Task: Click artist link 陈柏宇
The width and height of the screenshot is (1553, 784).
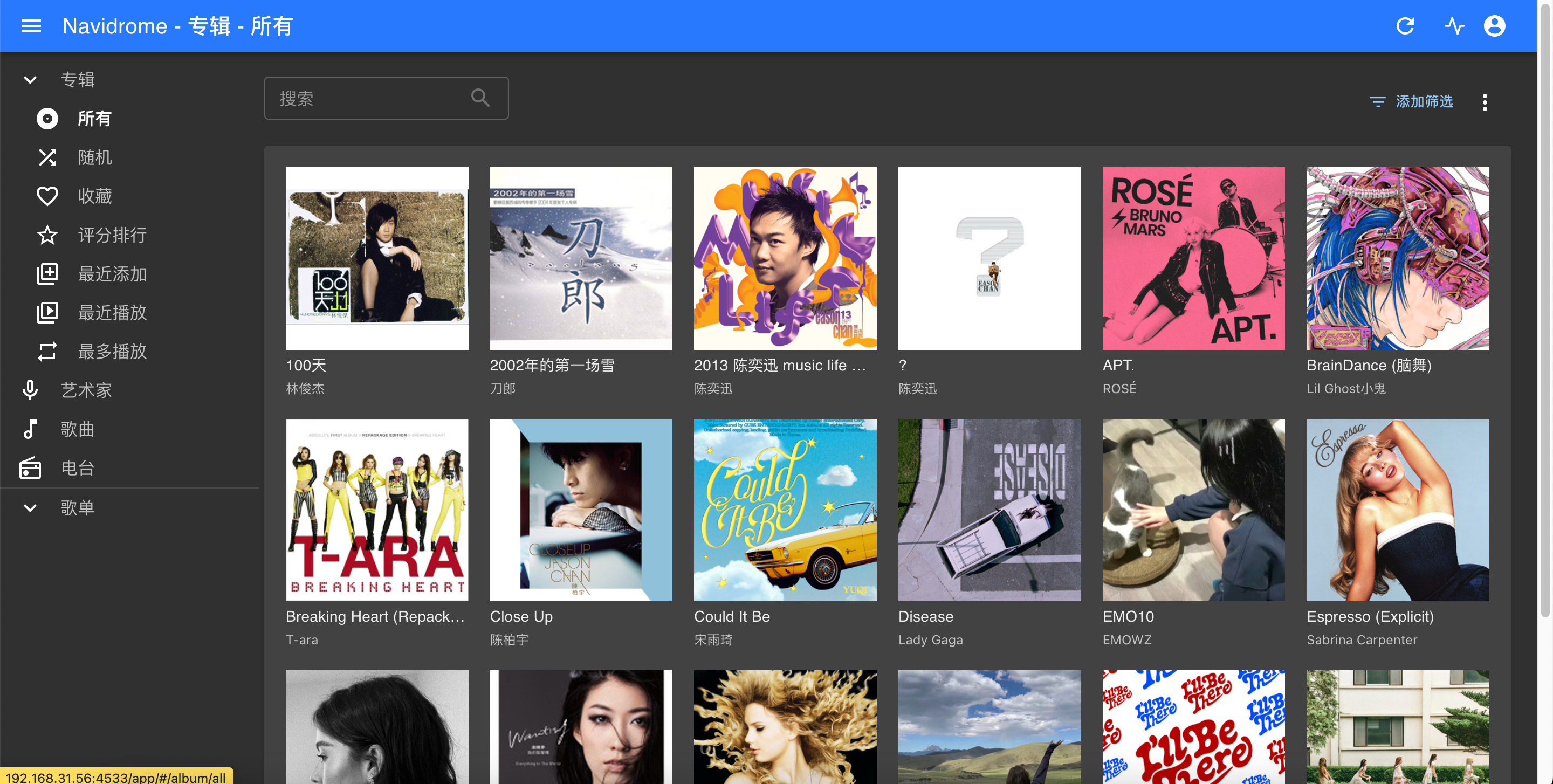Action: (509, 640)
